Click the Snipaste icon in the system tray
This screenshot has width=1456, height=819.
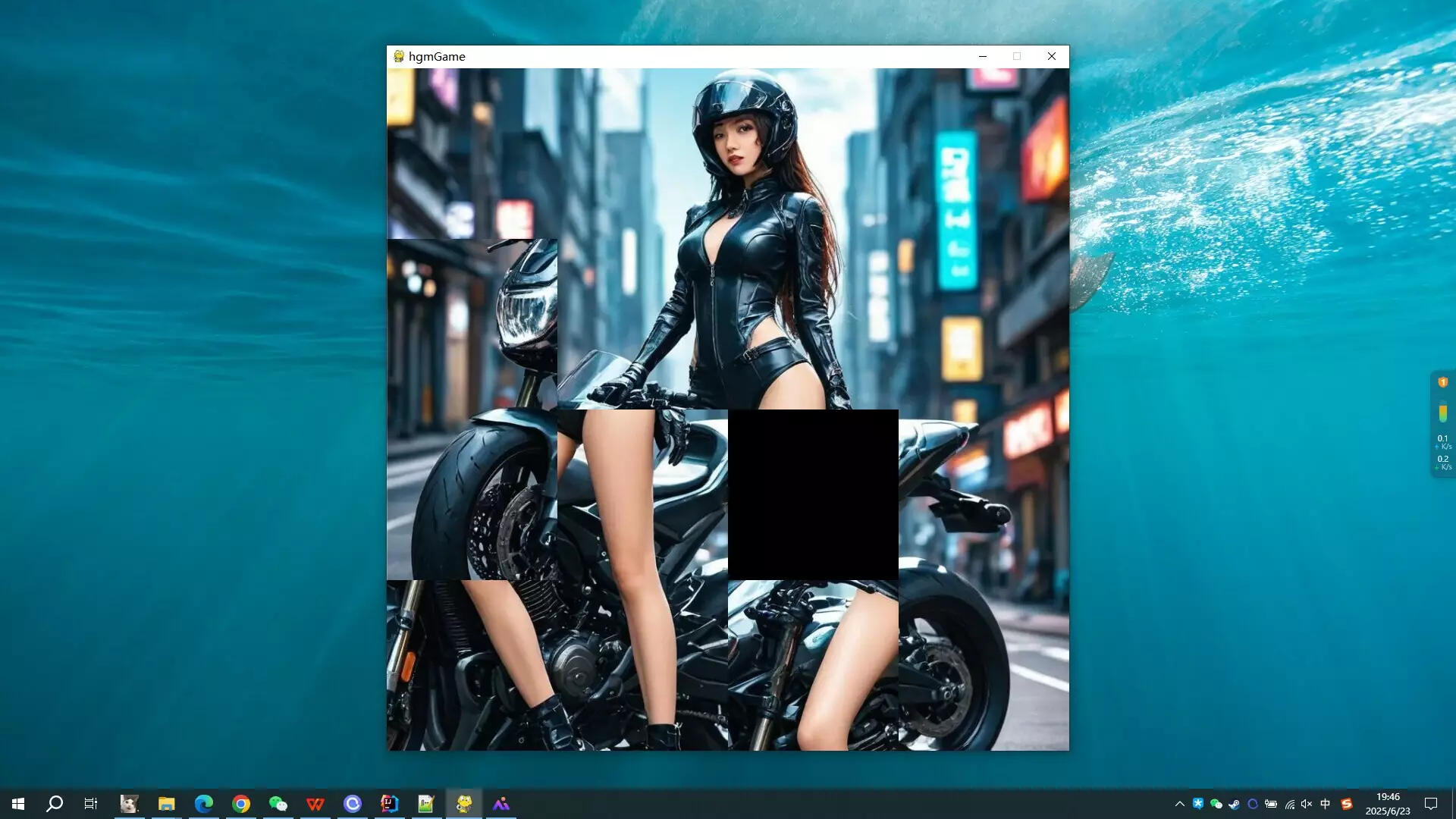1347,803
